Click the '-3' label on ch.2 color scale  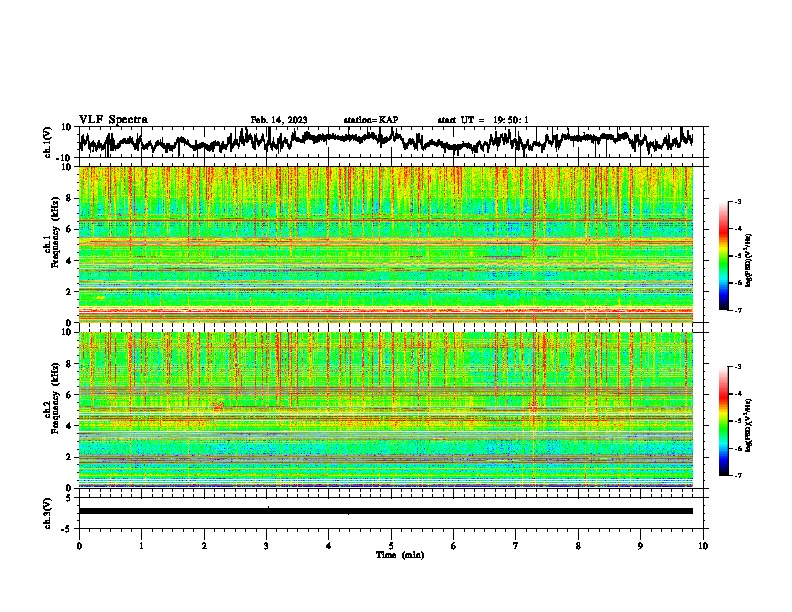[x=737, y=367]
